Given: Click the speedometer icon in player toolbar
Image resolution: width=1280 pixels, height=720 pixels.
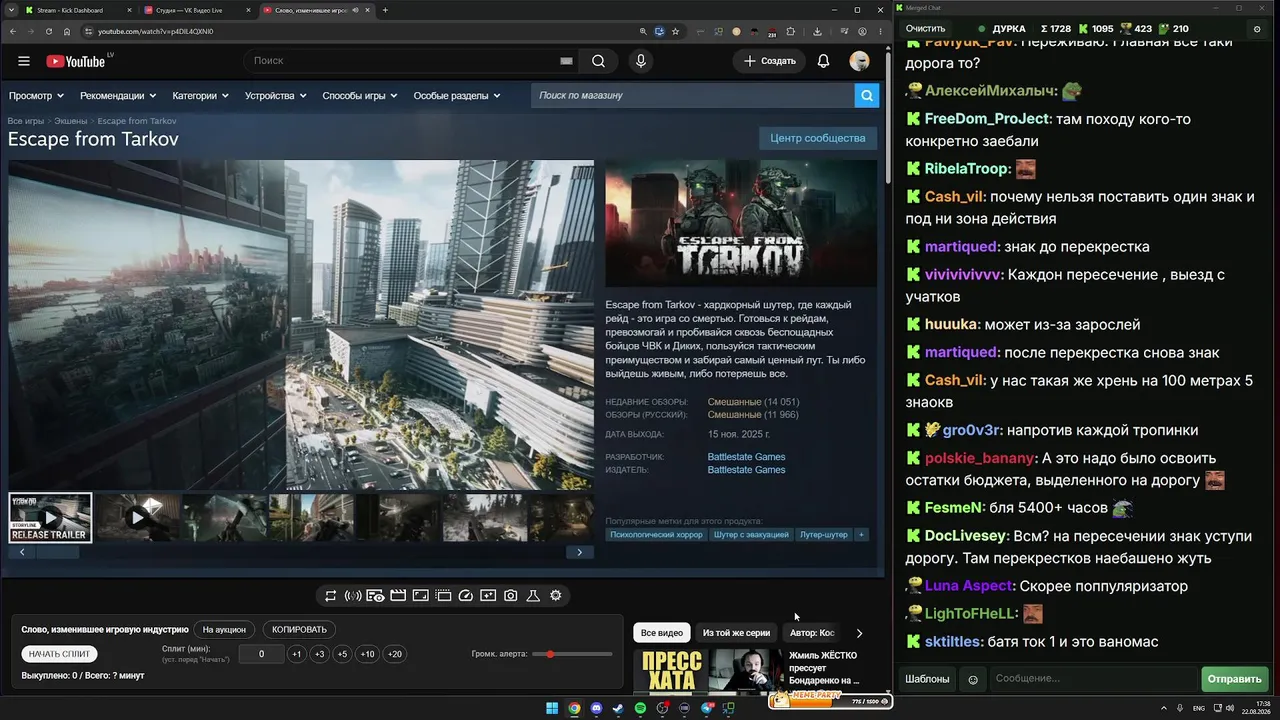Looking at the screenshot, I should 465,596.
